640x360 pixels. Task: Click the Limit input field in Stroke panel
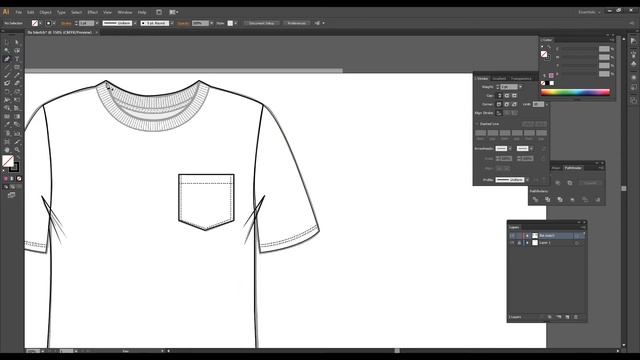click(x=538, y=104)
